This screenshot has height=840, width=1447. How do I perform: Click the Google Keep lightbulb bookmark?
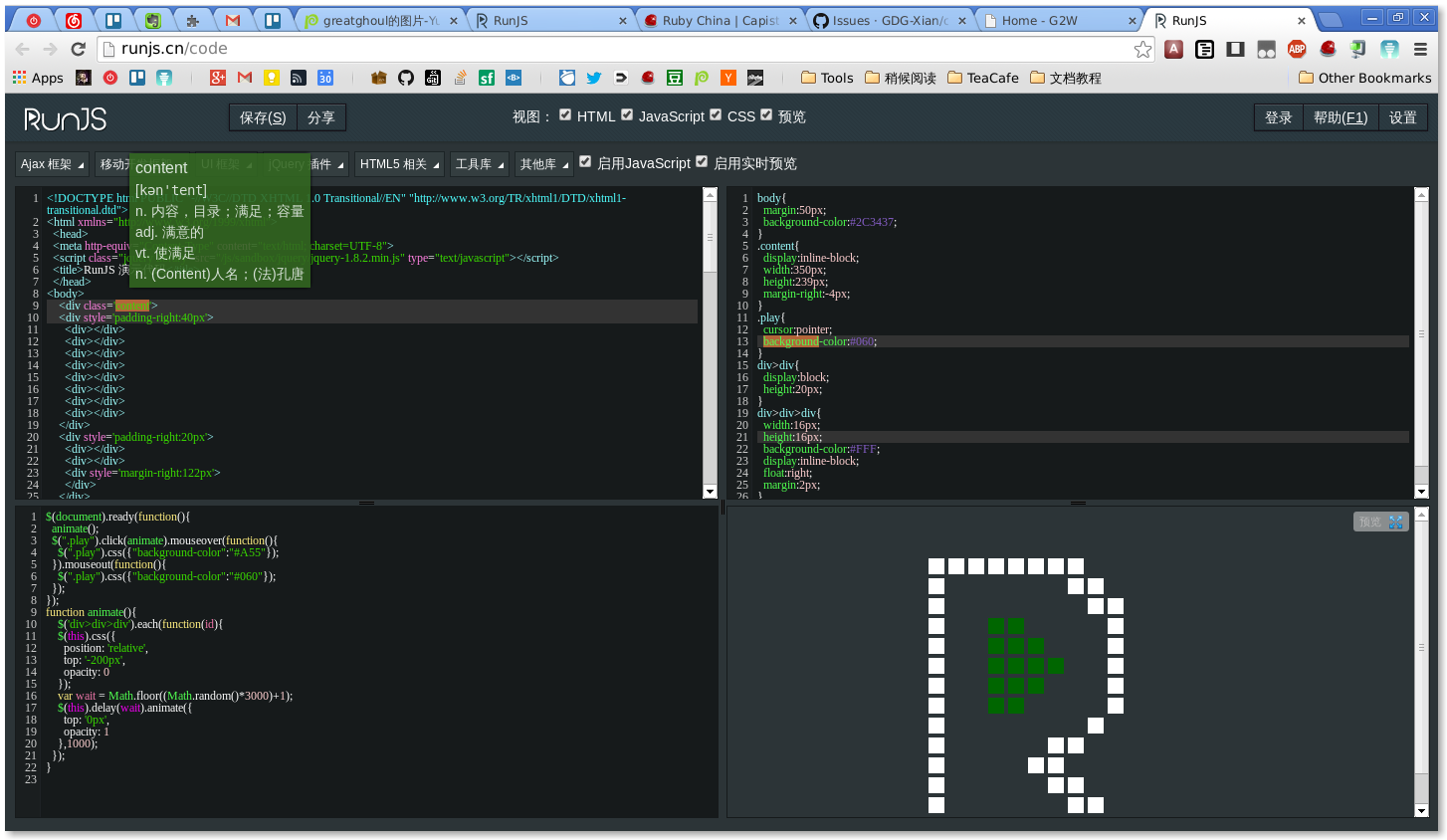coord(272,78)
